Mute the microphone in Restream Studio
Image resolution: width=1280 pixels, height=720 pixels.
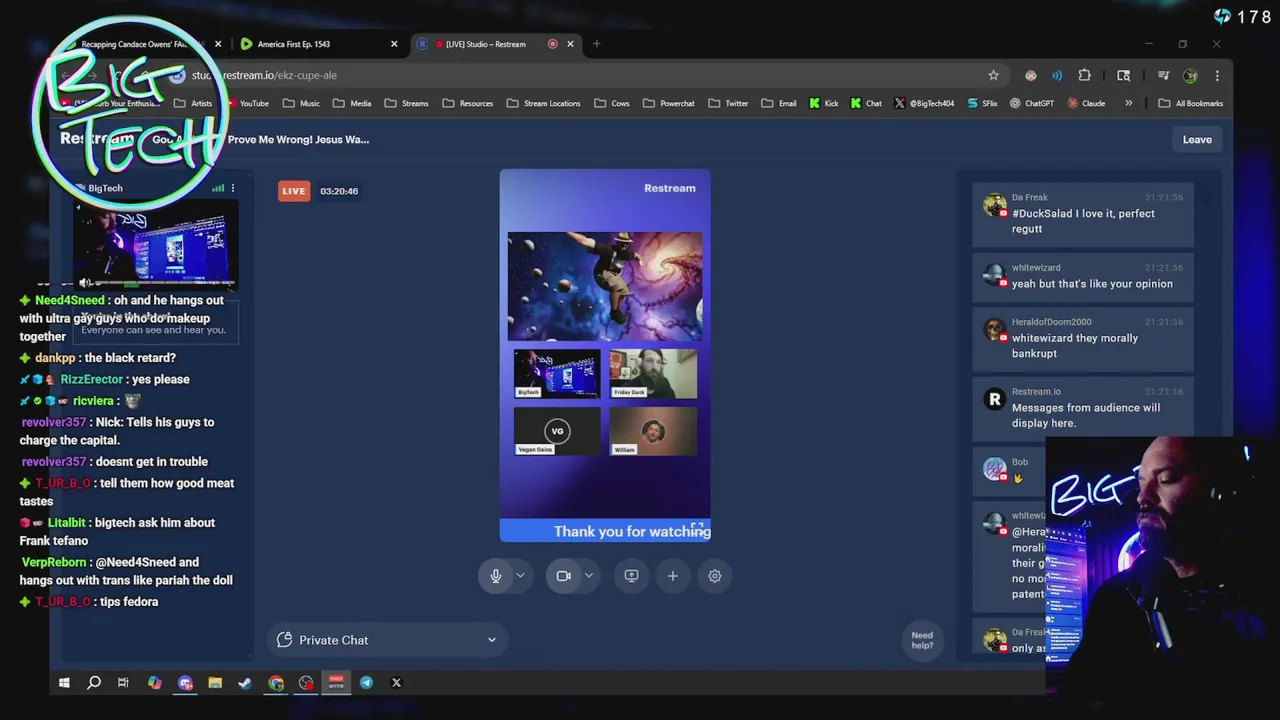[x=496, y=576]
